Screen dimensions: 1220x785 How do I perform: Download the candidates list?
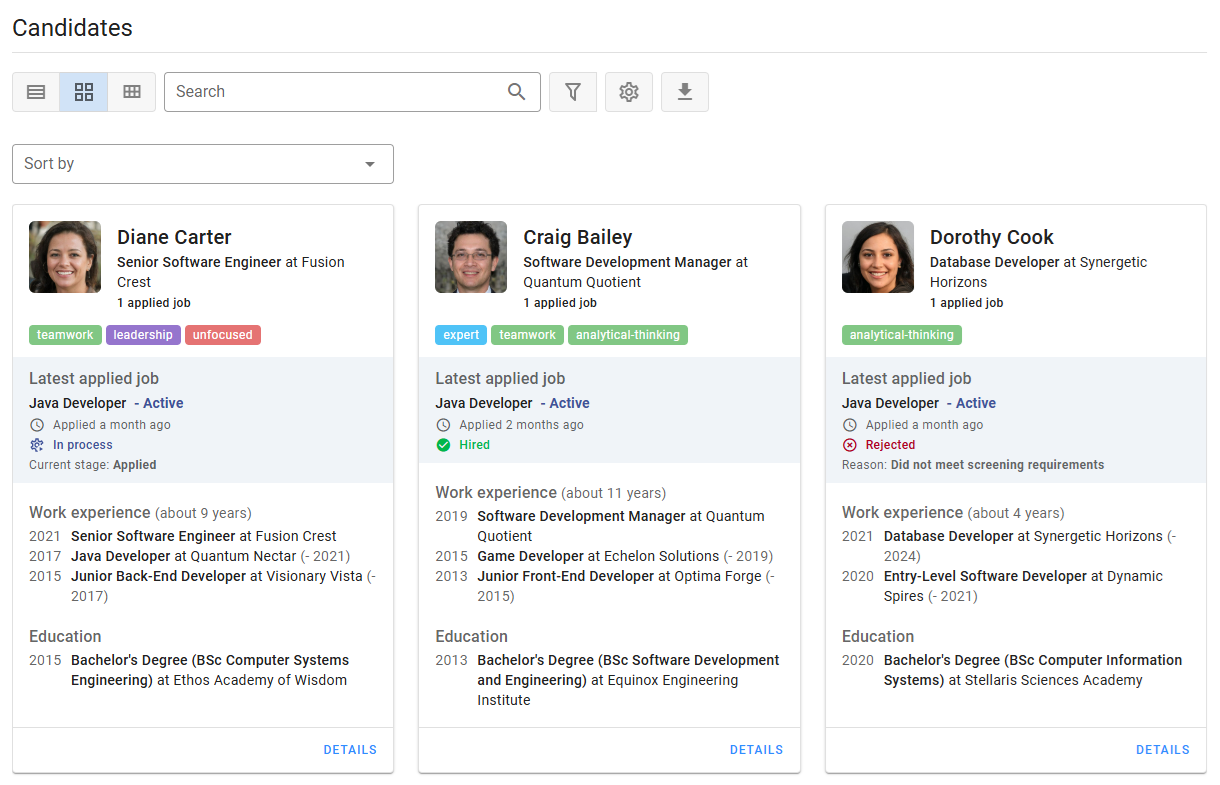pos(685,92)
